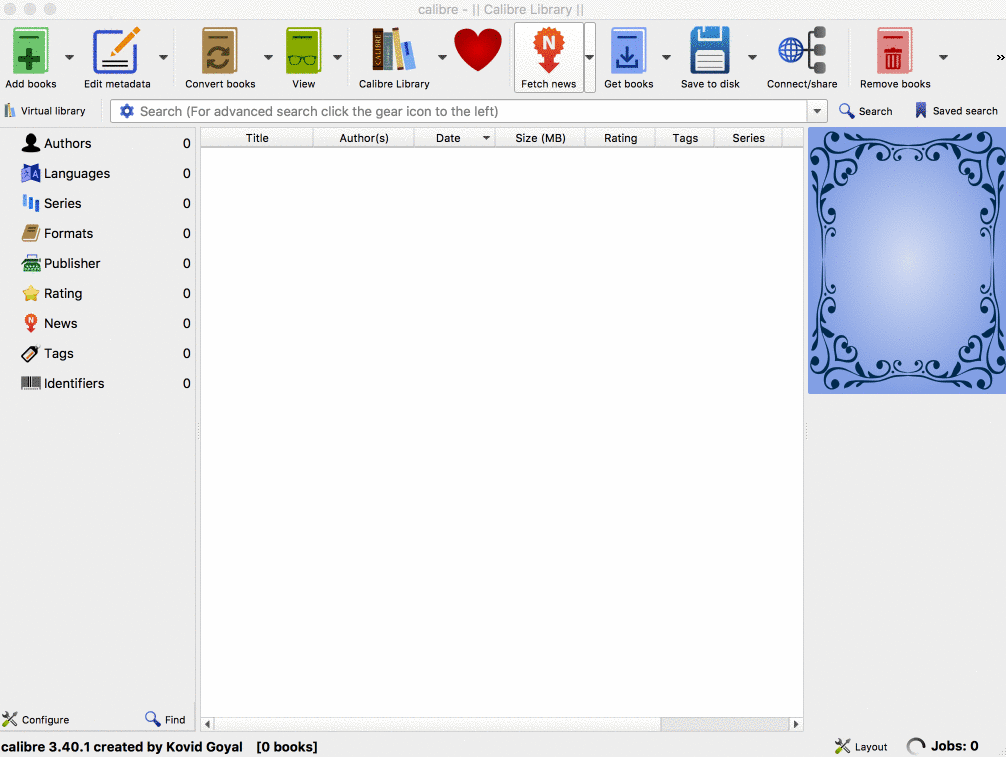This screenshot has height=757, width=1006.
Task: Click the Formats category icon
Action: [x=30, y=233]
